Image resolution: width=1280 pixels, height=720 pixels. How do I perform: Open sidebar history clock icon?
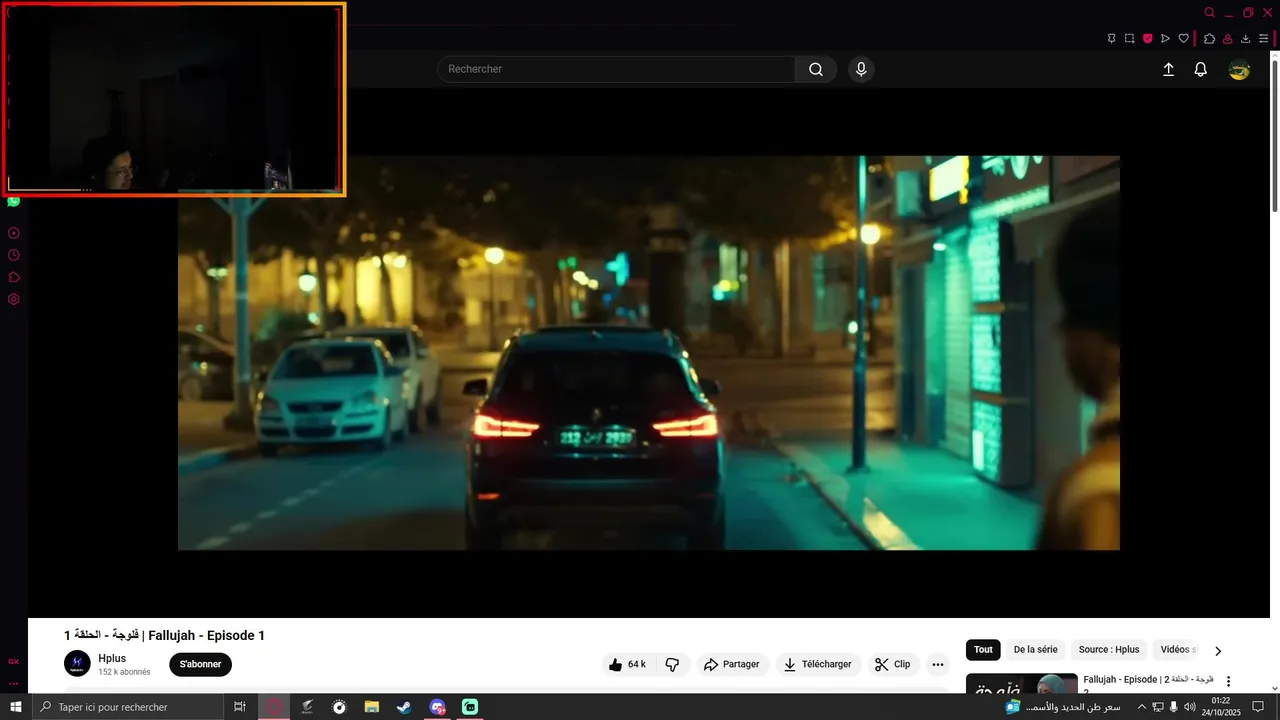[14, 255]
